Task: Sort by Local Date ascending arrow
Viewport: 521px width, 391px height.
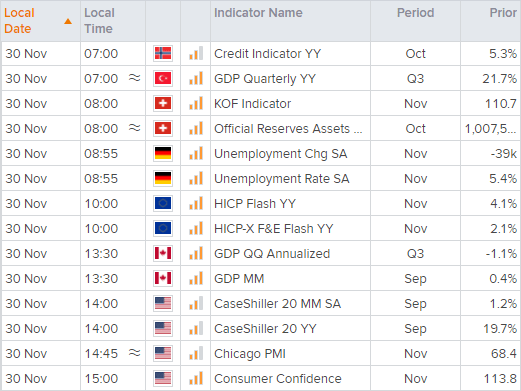Action: pyautogui.click(x=68, y=22)
